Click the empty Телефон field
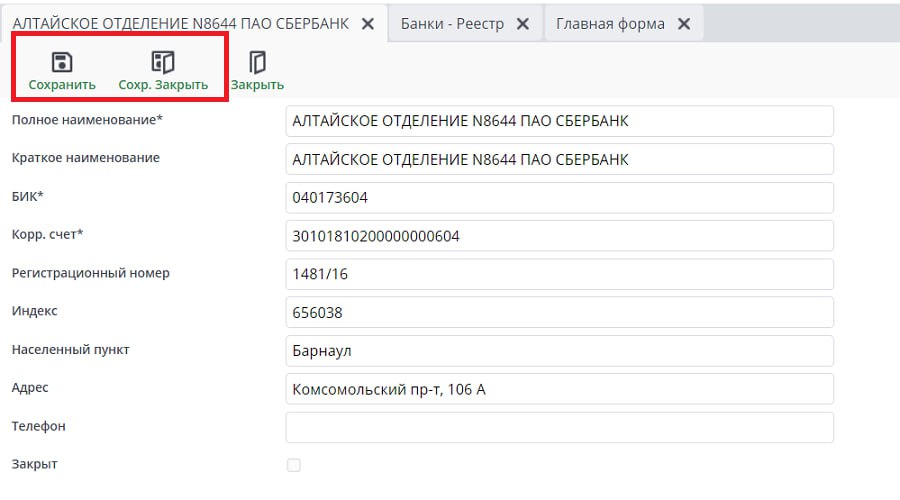The image size is (900, 500). coord(559,427)
